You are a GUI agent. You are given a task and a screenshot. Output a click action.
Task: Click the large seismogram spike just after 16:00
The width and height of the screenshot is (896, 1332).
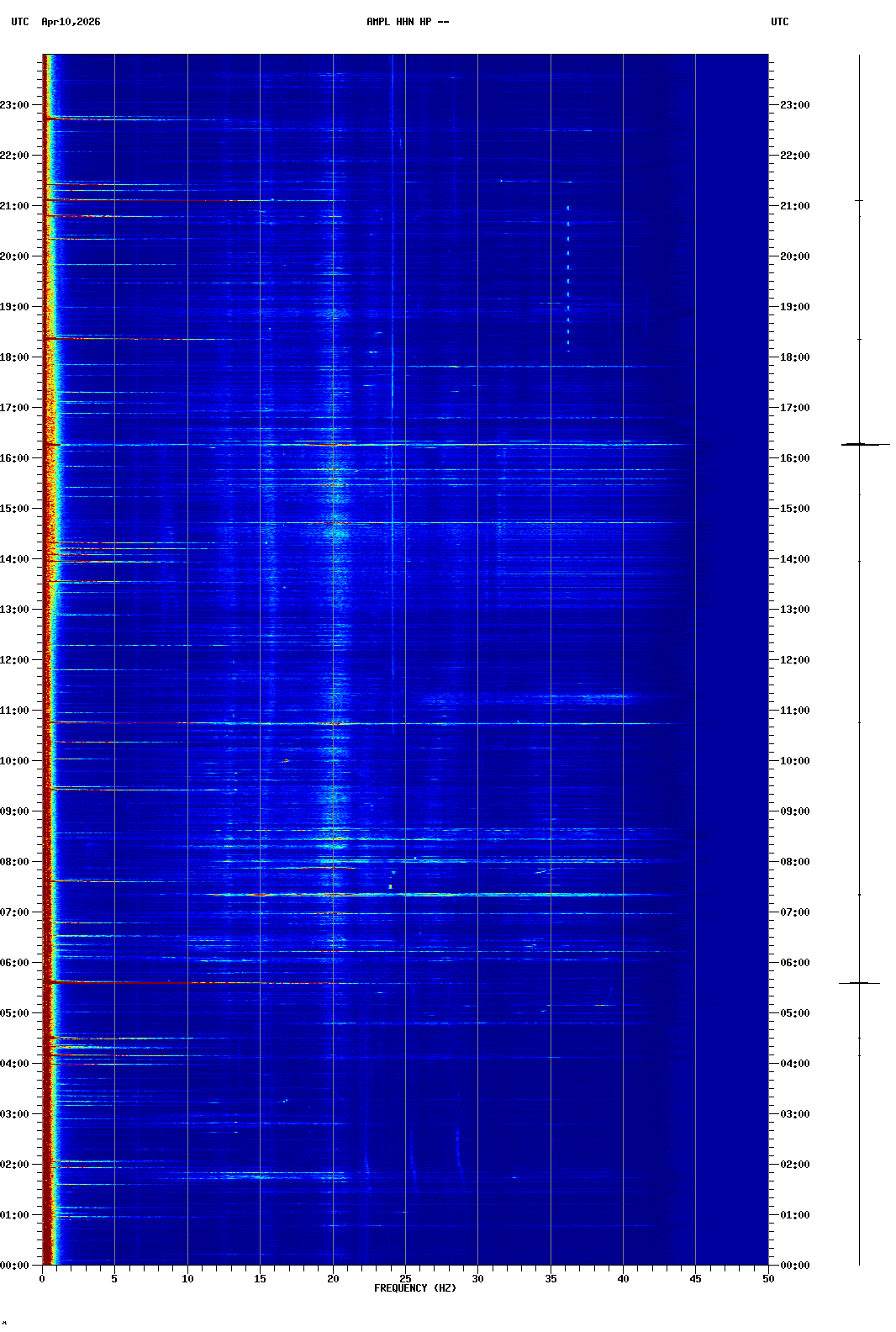(x=864, y=444)
